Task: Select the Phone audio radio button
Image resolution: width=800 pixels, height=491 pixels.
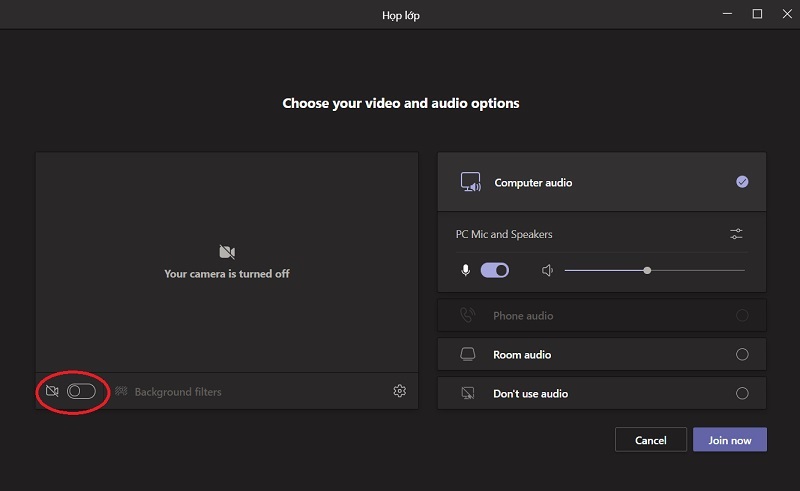Action: (x=742, y=315)
